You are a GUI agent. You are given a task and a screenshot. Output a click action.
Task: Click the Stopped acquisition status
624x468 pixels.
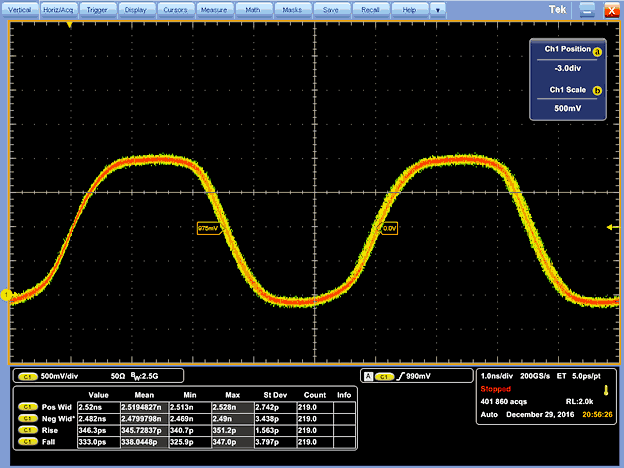click(495, 389)
